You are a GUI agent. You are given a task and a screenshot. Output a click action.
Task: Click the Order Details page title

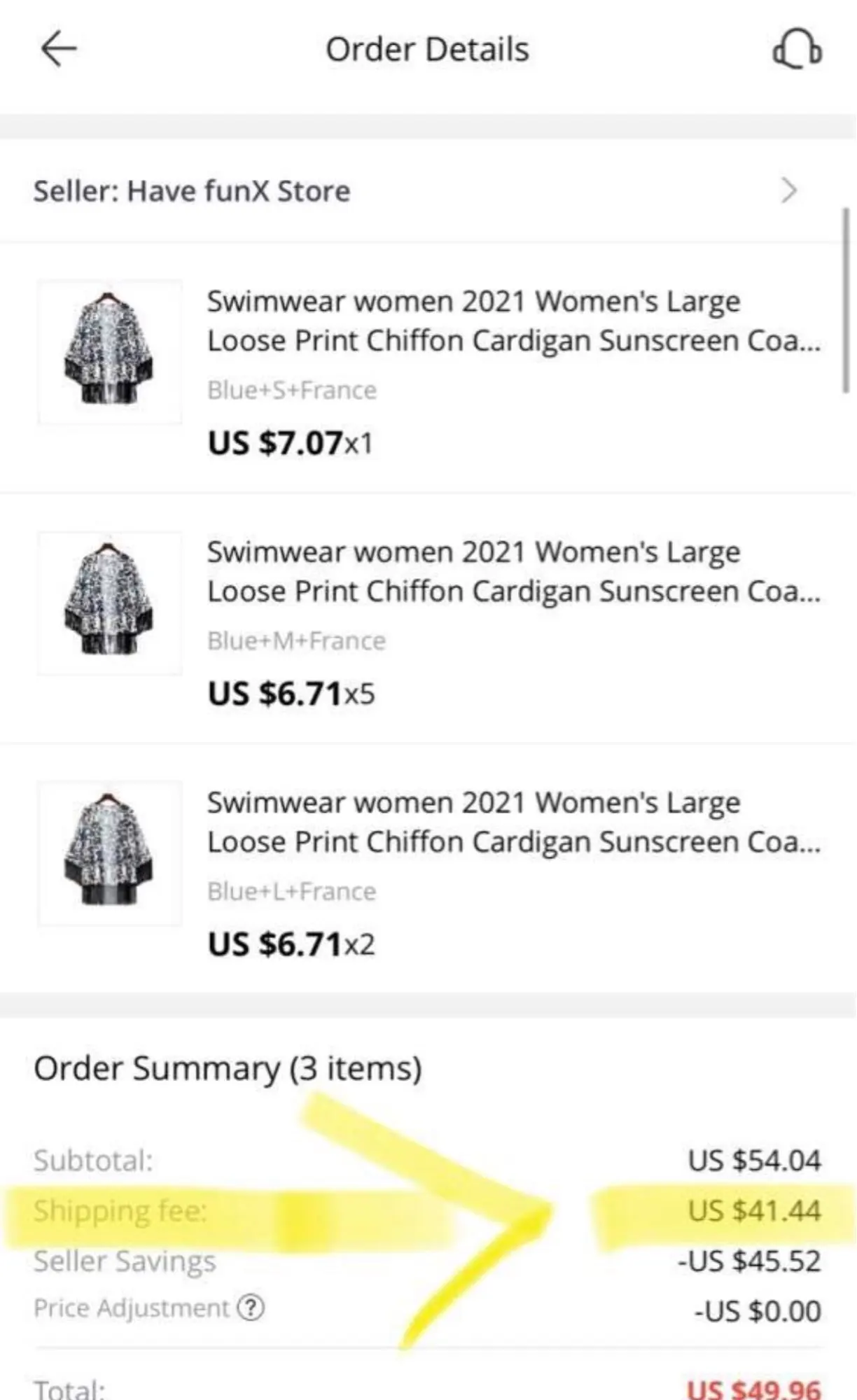coord(427,50)
